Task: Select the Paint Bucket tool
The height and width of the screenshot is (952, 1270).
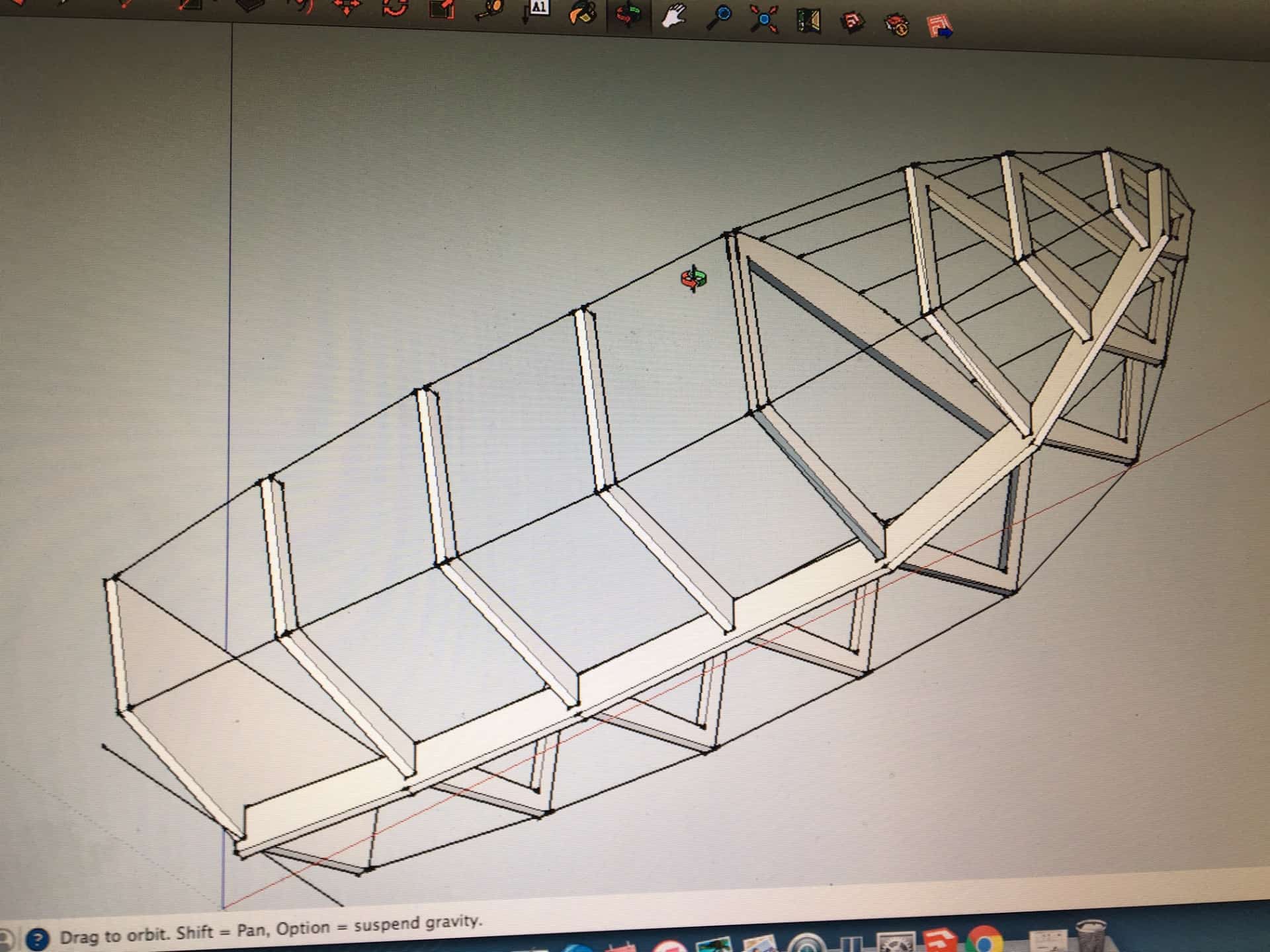Action: 582,13
